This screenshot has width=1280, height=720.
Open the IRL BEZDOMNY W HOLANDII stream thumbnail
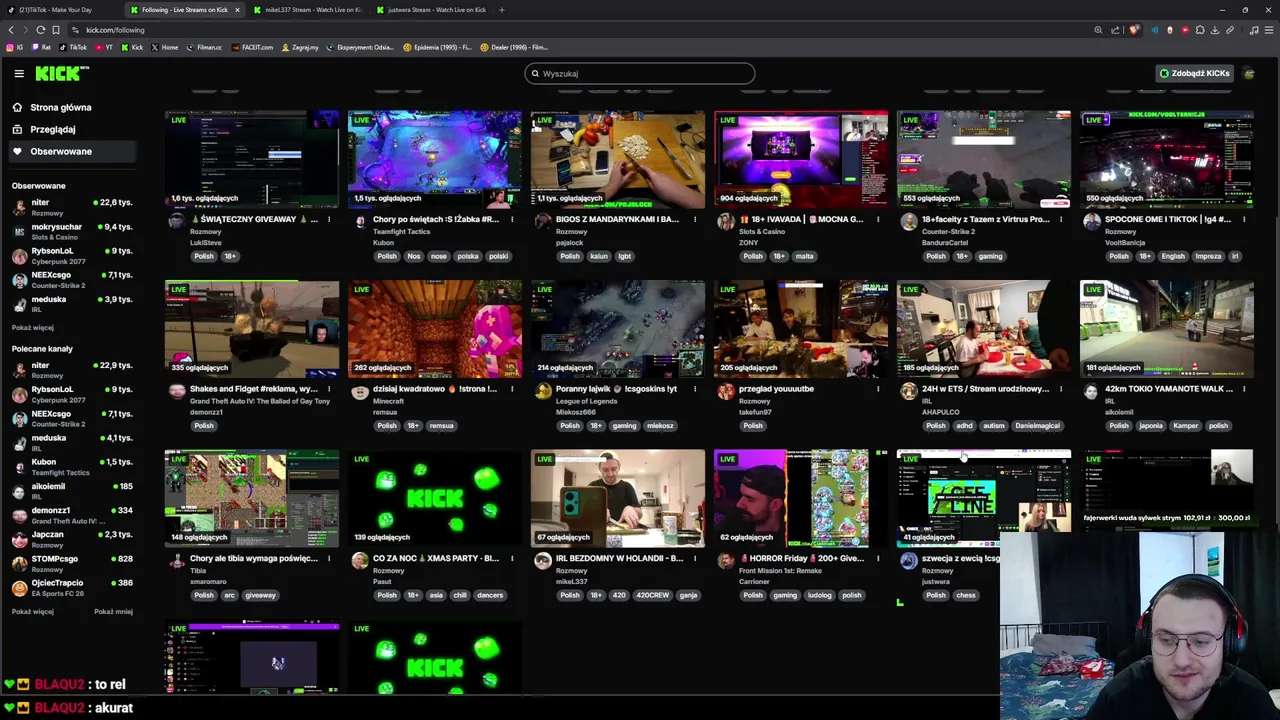coord(618,499)
